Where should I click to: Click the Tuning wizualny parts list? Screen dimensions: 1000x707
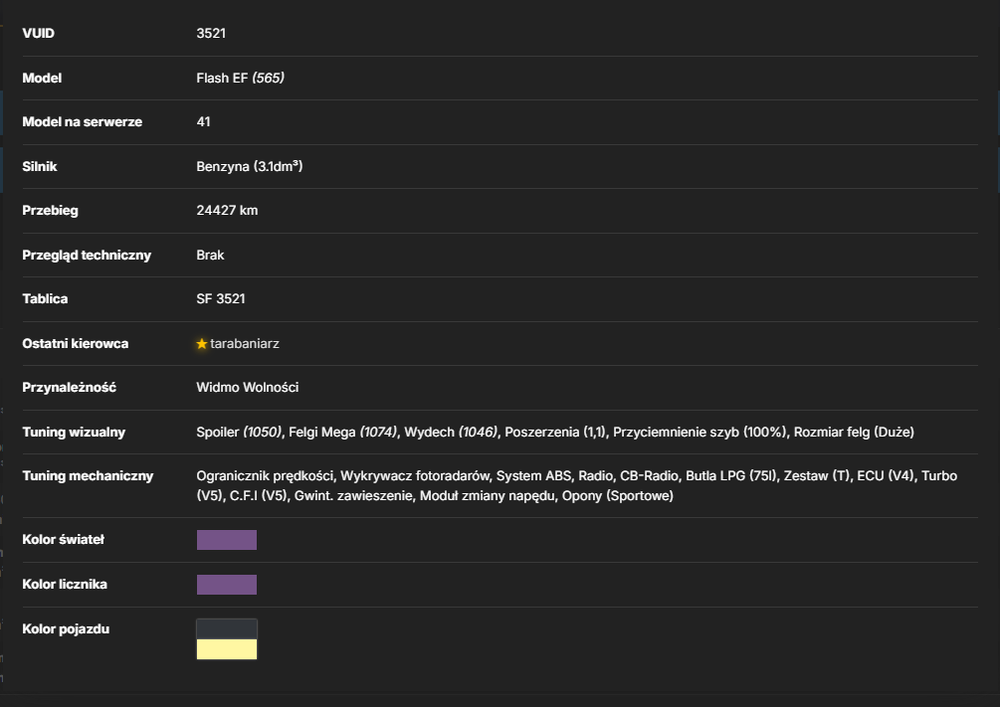tap(555, 432)
